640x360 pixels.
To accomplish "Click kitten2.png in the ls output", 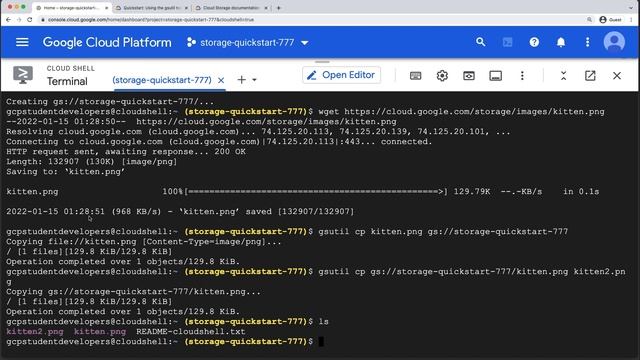I will pos(35,331).
